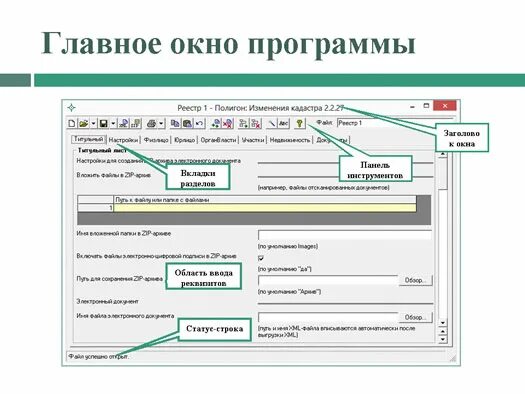Click the Copy toolbar icon

tap(175, 124)
